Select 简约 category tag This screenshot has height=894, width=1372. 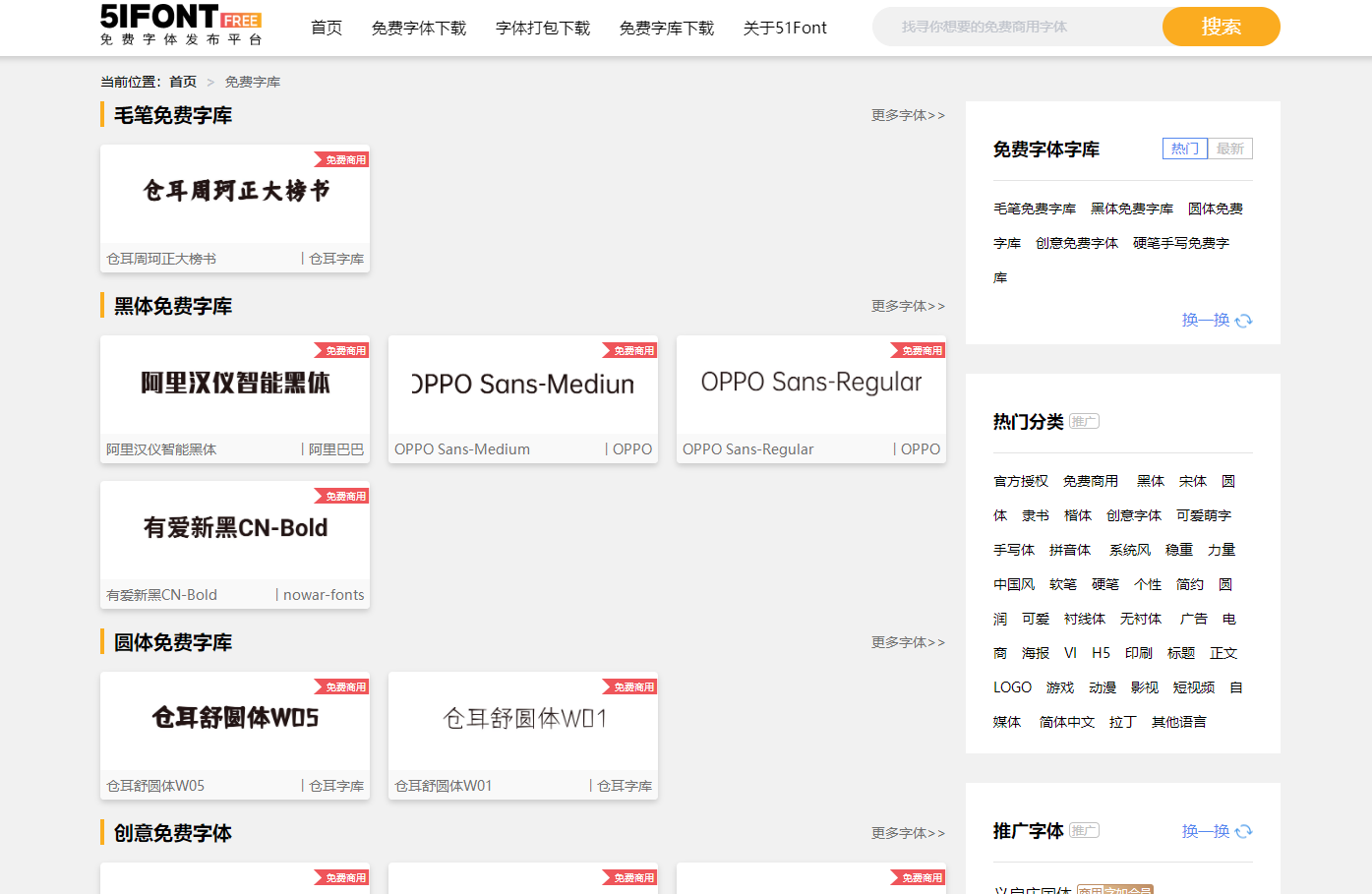pos(1190,584)
